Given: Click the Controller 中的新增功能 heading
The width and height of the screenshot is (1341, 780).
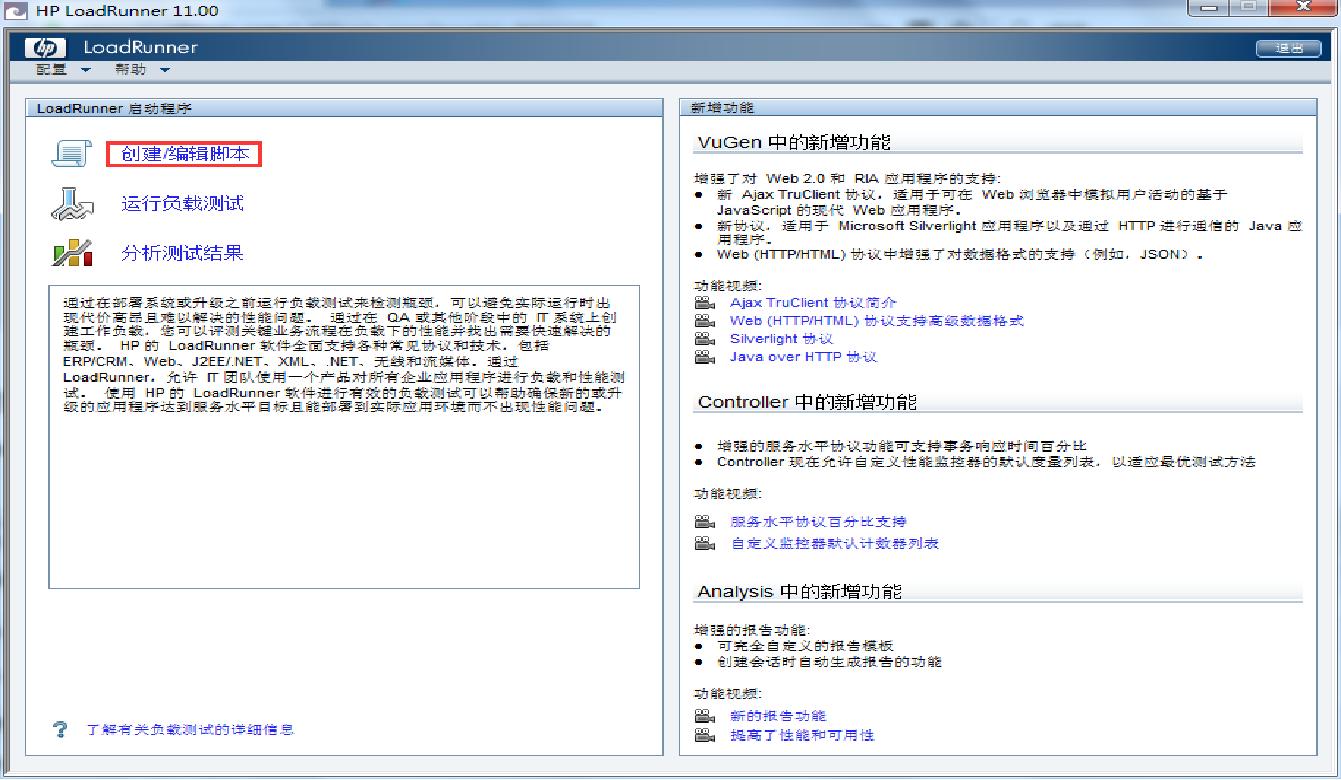Looking at the screenshot, I should (807, 402).
